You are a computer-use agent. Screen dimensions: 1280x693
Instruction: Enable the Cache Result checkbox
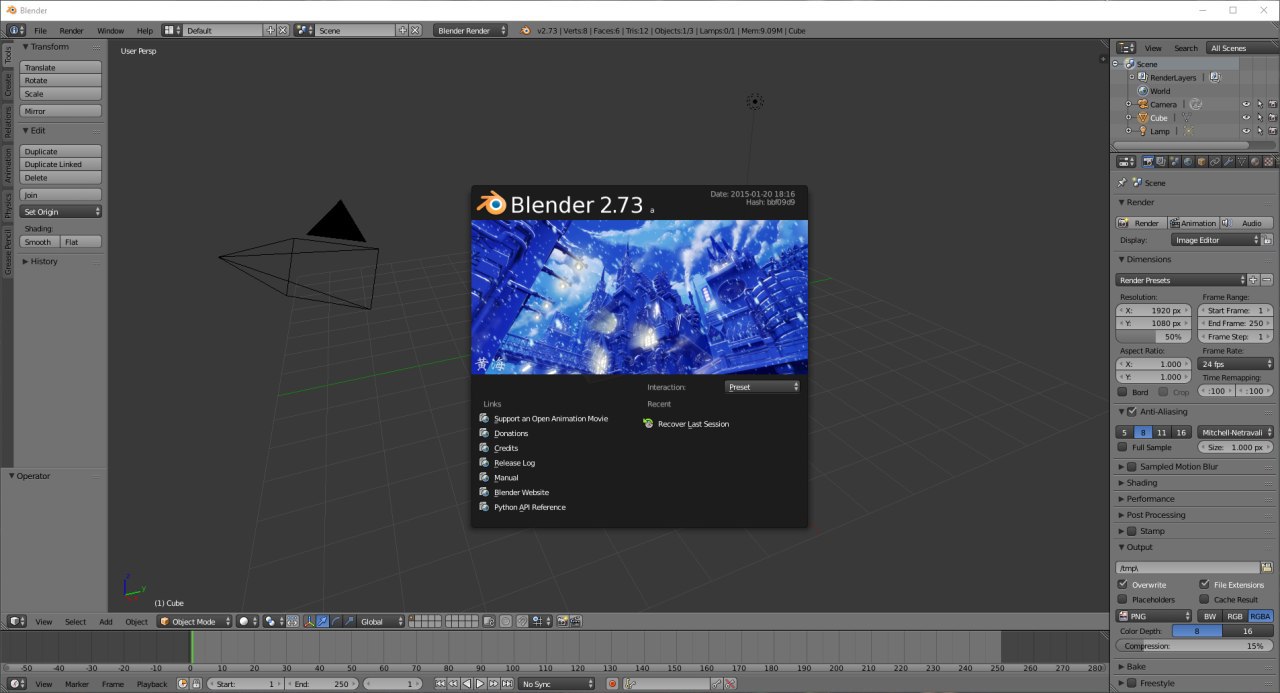pyautogui.click(x=1204, y=599)
